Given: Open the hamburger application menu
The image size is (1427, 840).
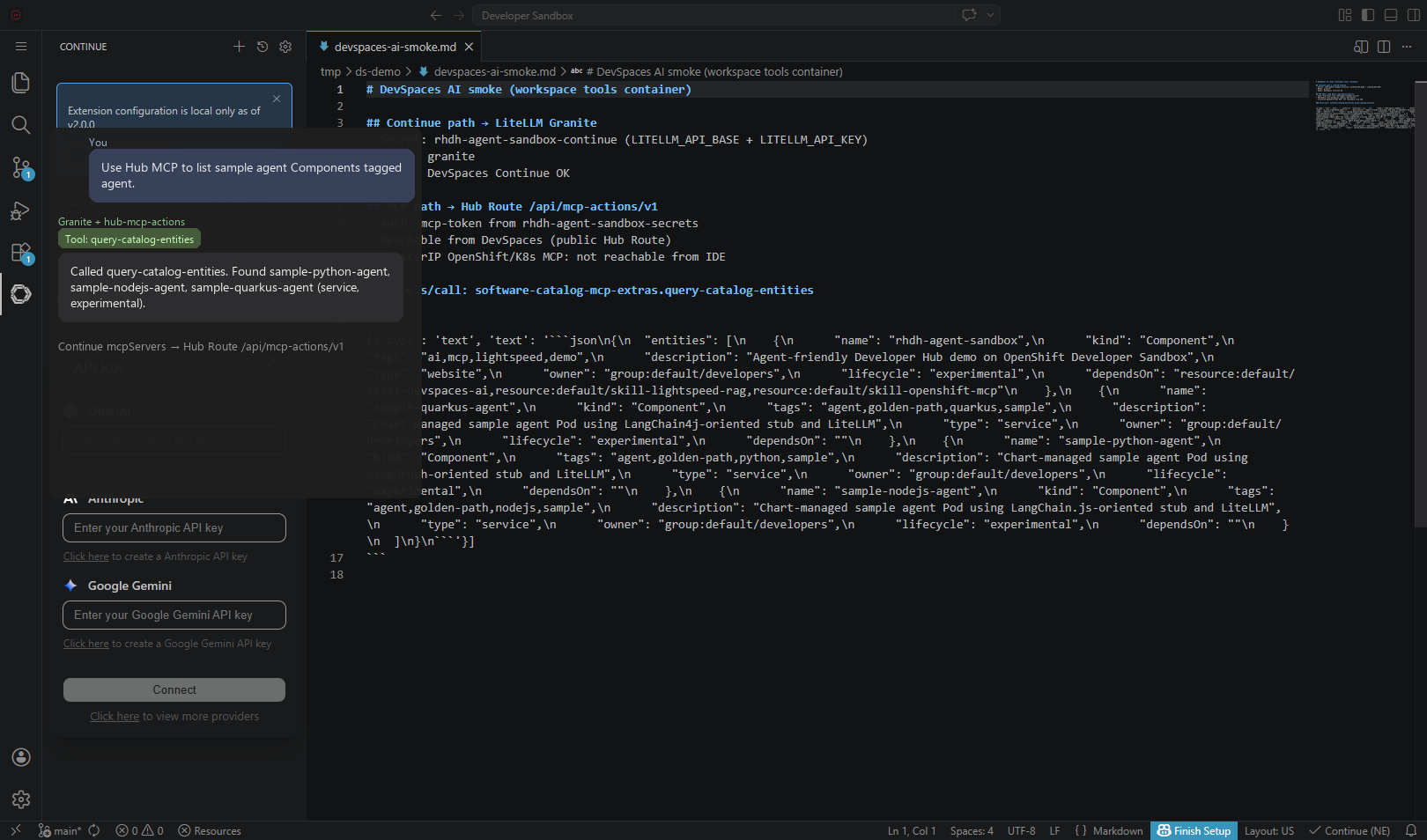Looking at the screenshot, I should pos(21,47).
